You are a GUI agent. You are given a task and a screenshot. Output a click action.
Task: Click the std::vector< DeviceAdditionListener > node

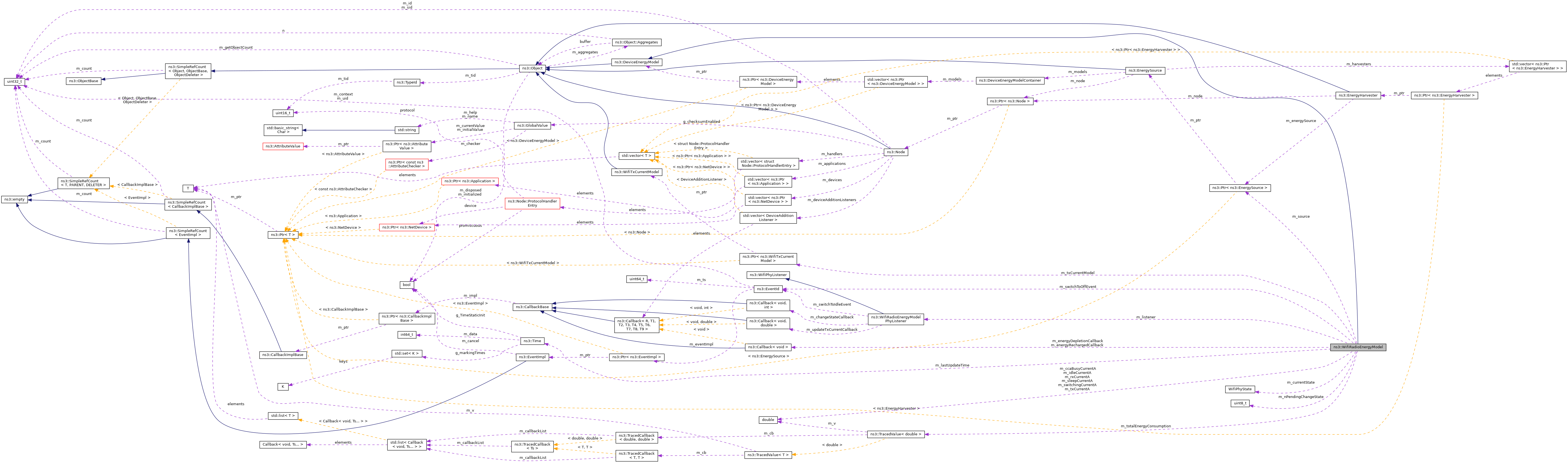coord(768,218)
